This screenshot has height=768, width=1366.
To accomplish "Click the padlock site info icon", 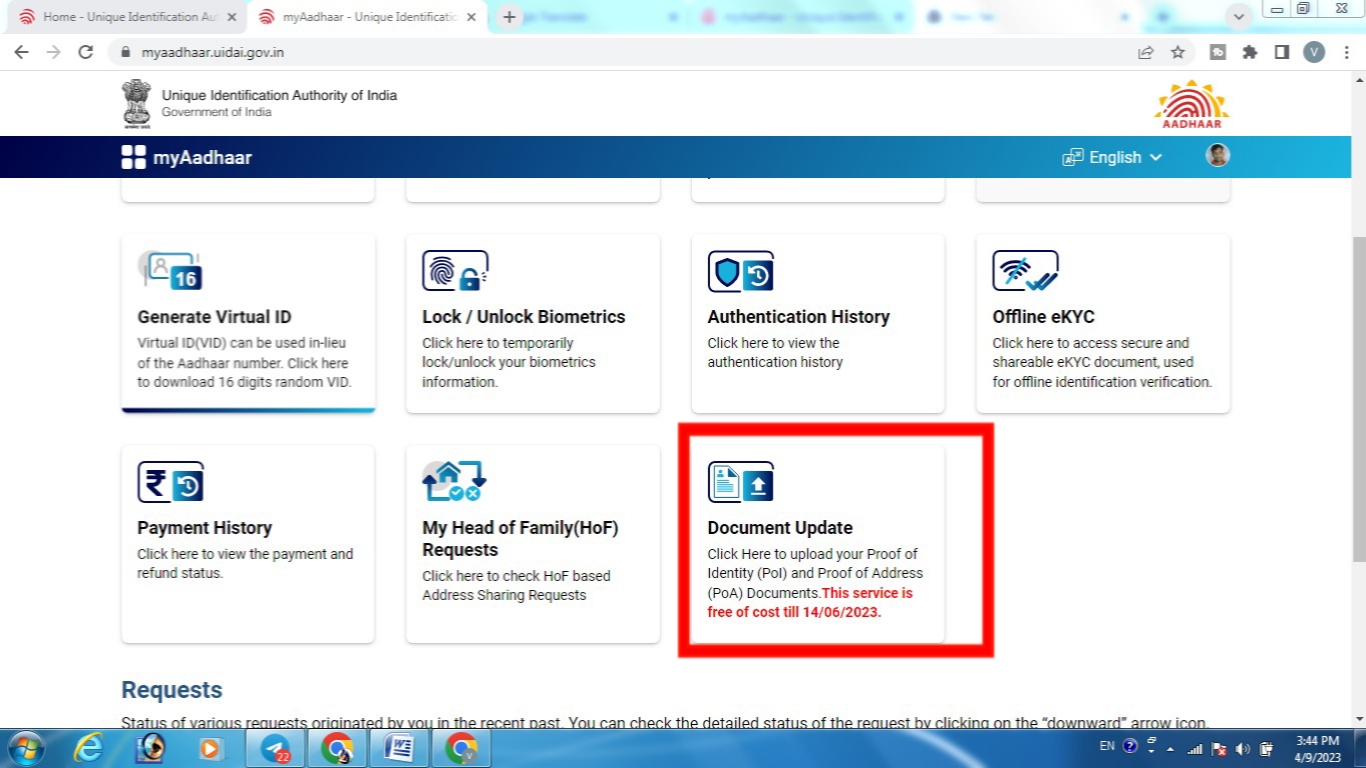I will point(126,52).
